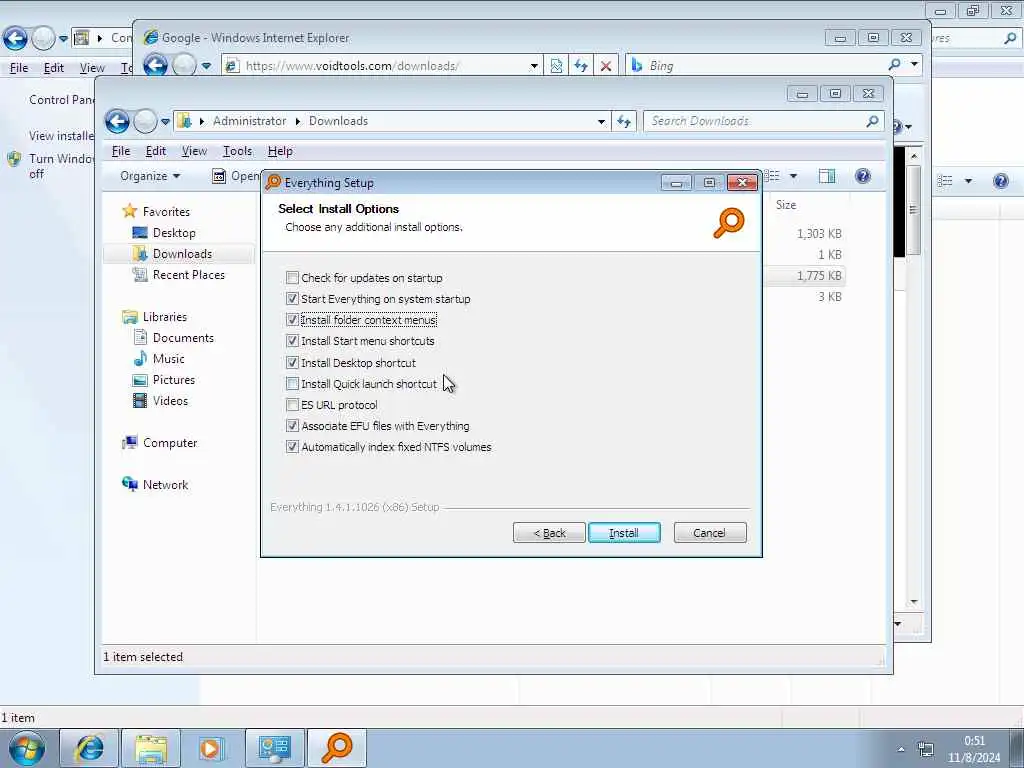
Task: Open Internet Explorer address dropdown arrow
Action: pyautogui.click(x=534, y=65)
